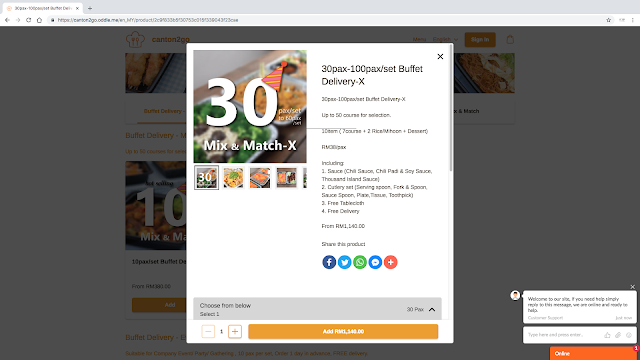Click the site info lock icon

52,20
